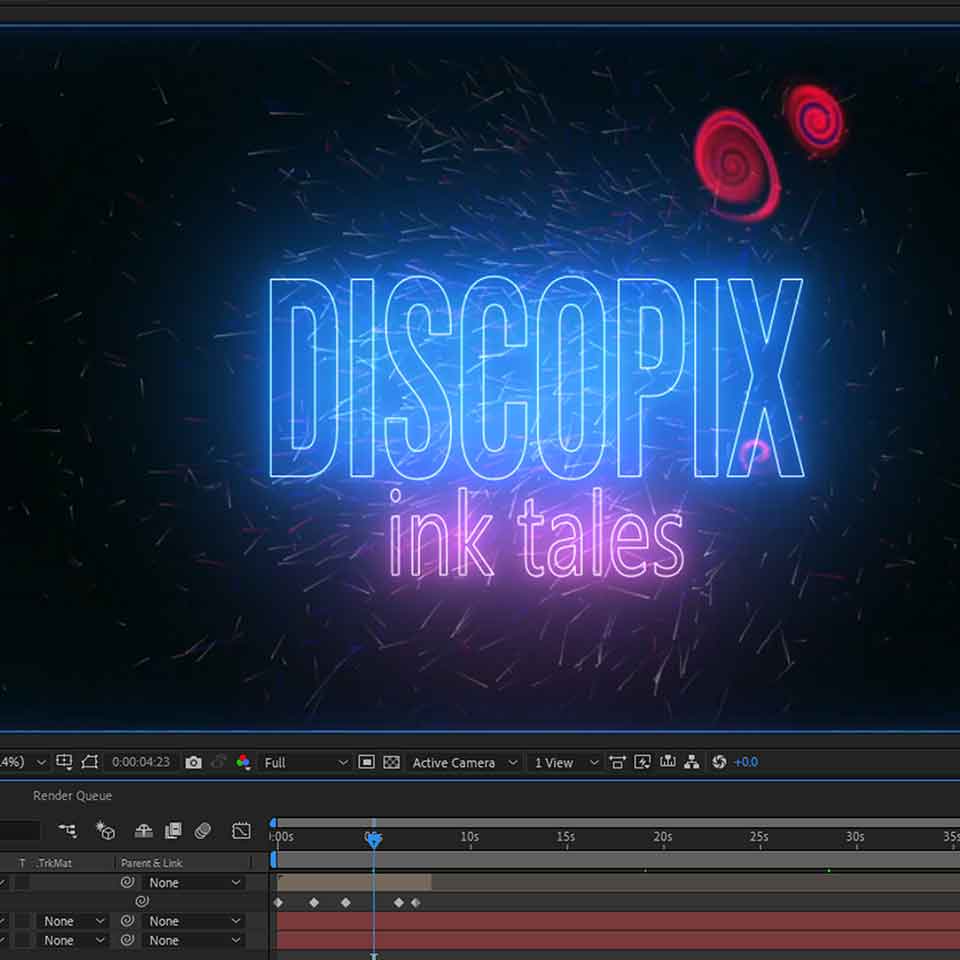Open the Graph Editor icon

[x=241, y=831]
